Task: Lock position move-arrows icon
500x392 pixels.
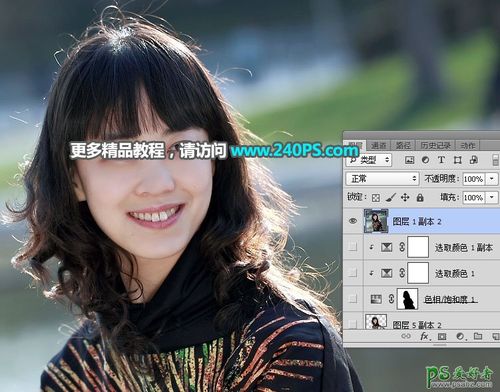Action: [405, 198]
